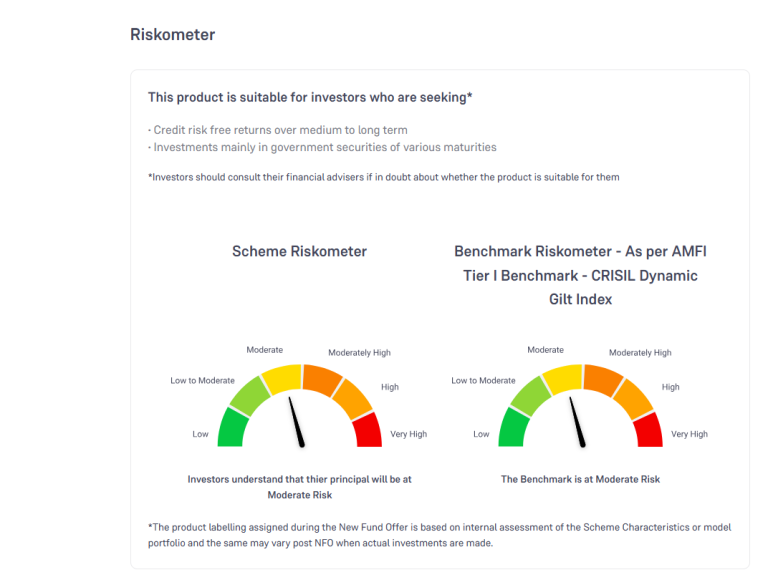Screen dimensions: 768x585
Task: Click the light green Low to Moderate Benchmark segment
Action: coord(527,395)
